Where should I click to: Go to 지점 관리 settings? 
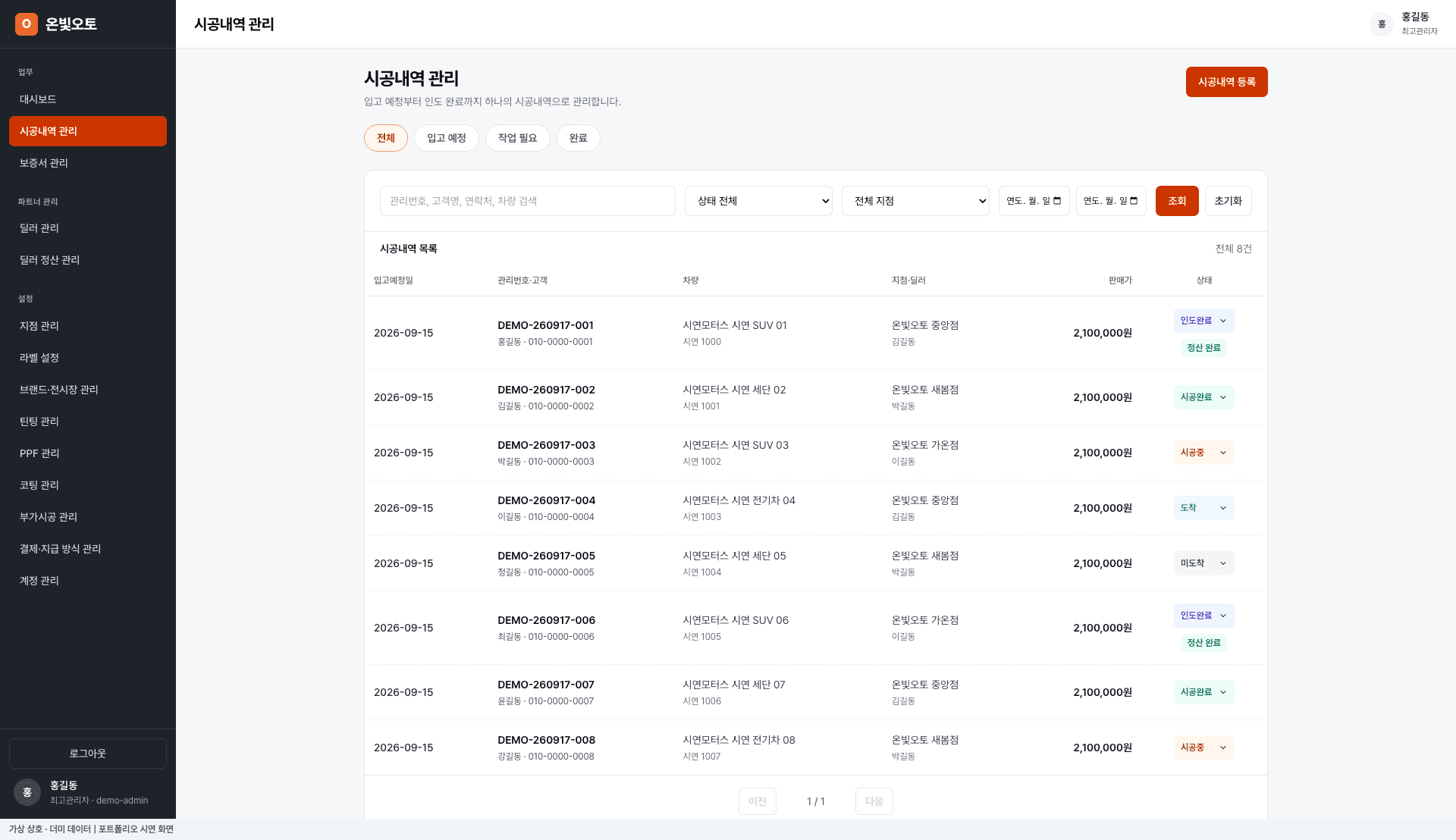[x=88, y=326]
